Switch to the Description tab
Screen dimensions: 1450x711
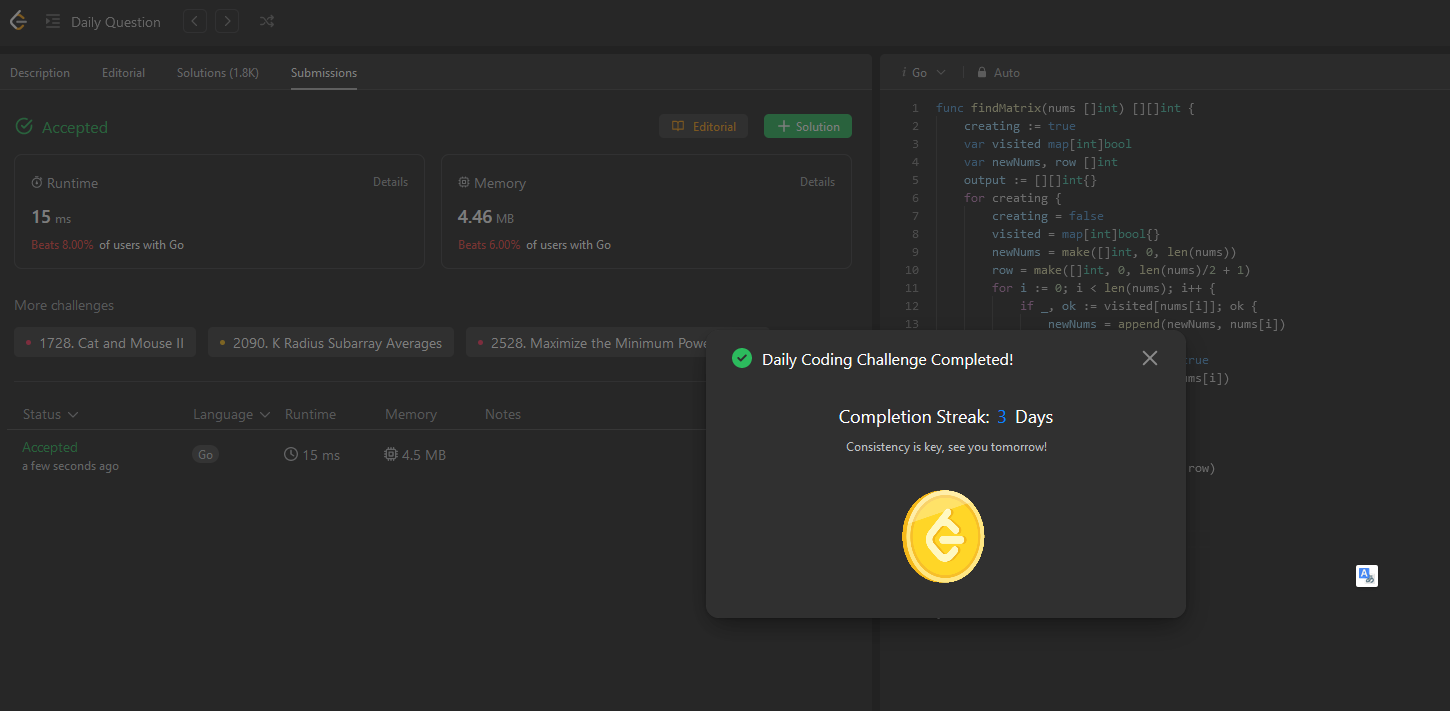40,73
